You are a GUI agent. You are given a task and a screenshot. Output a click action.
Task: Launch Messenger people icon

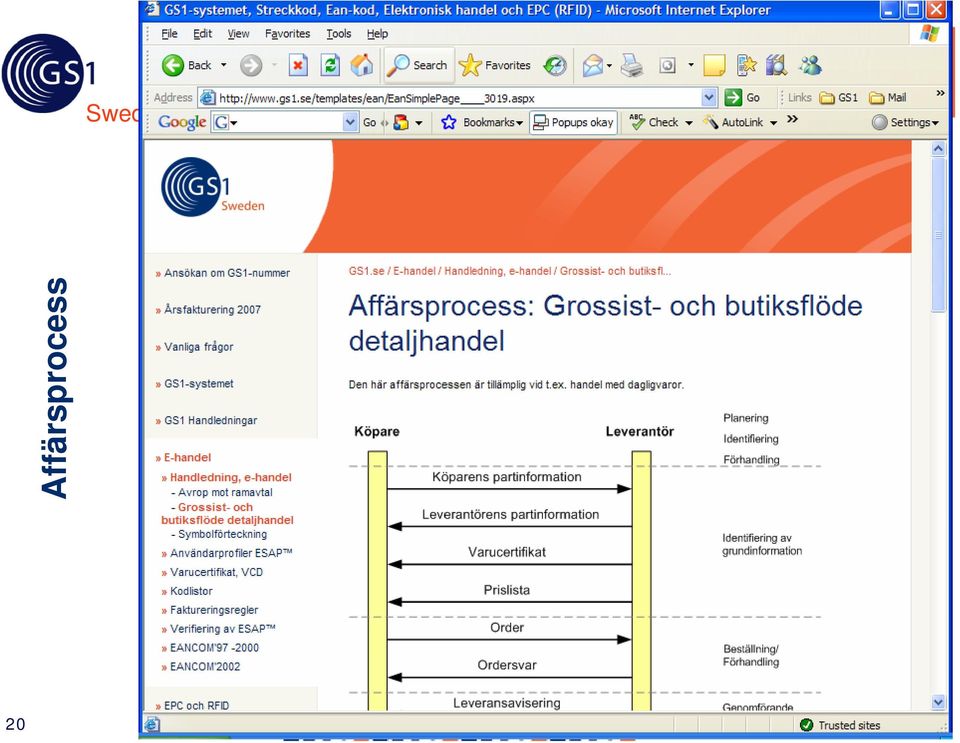click(810, 65)
